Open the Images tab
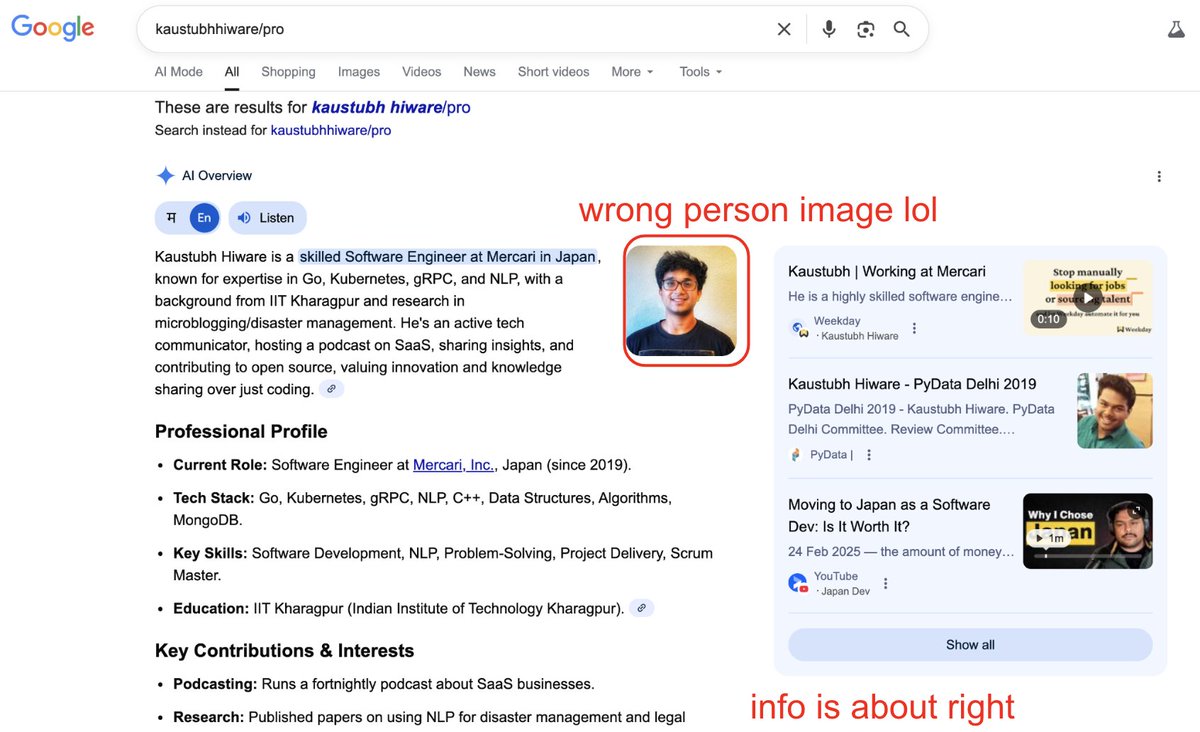This screenshot has height=732, width=1200. 359,72
